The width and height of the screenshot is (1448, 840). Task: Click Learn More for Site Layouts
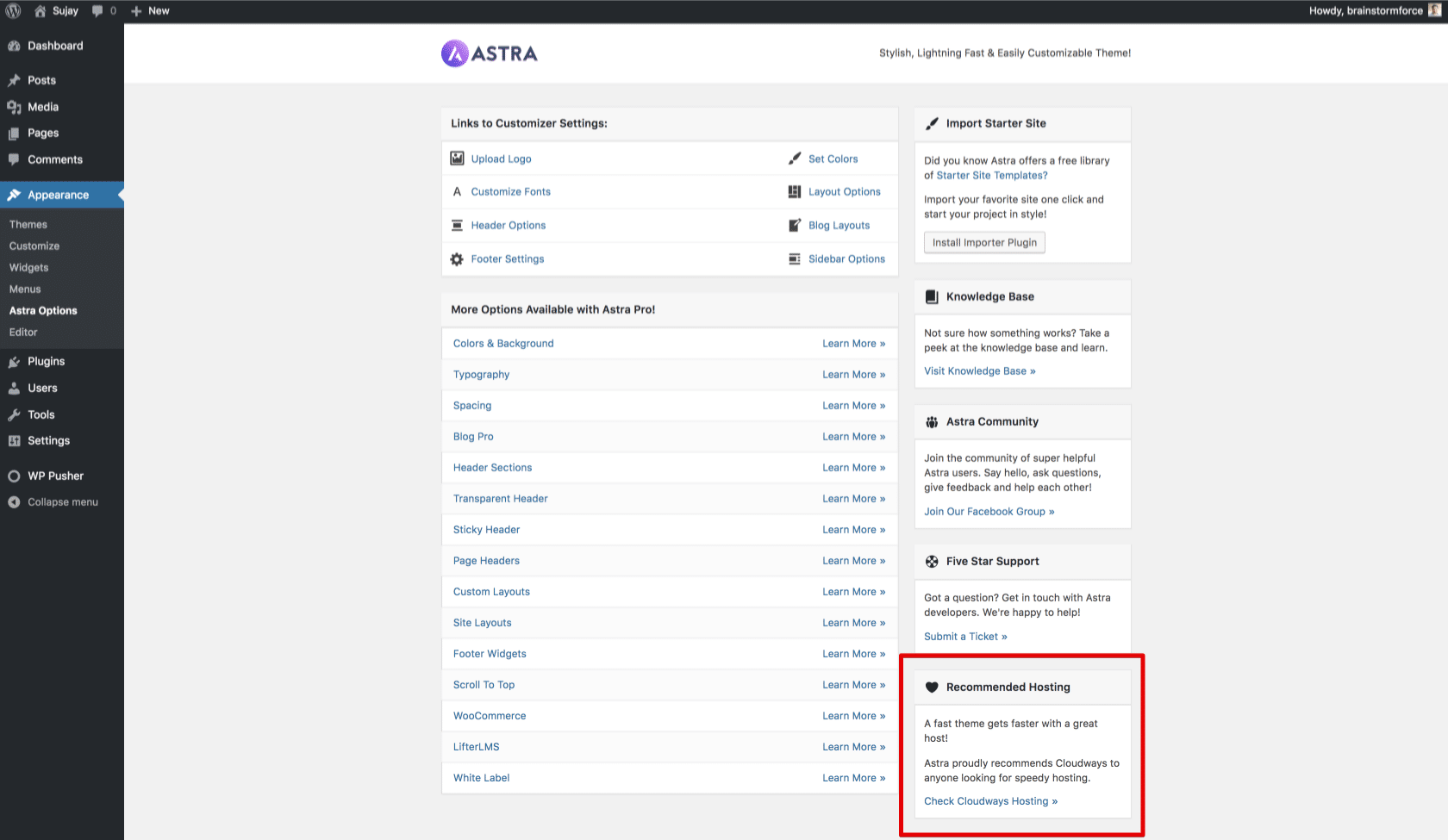[853, 623]
